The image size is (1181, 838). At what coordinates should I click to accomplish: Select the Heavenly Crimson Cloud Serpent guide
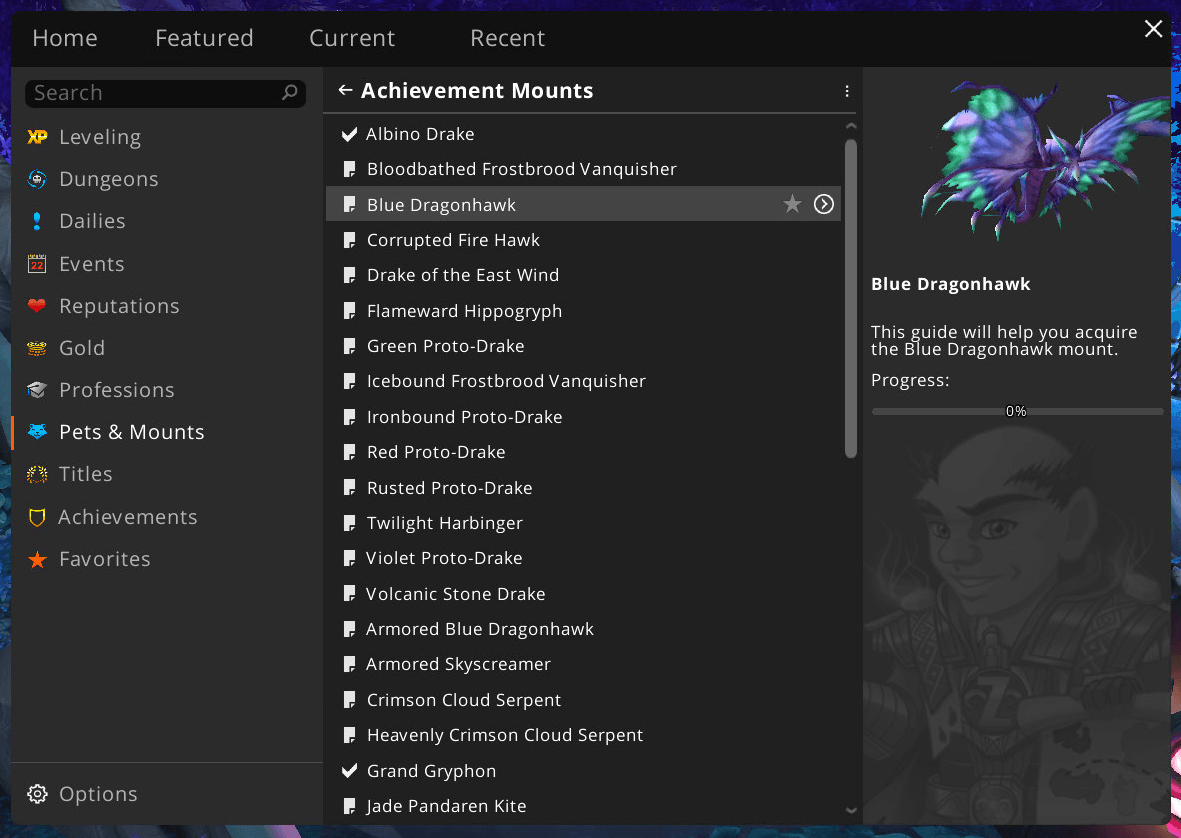tap(584, 736)
